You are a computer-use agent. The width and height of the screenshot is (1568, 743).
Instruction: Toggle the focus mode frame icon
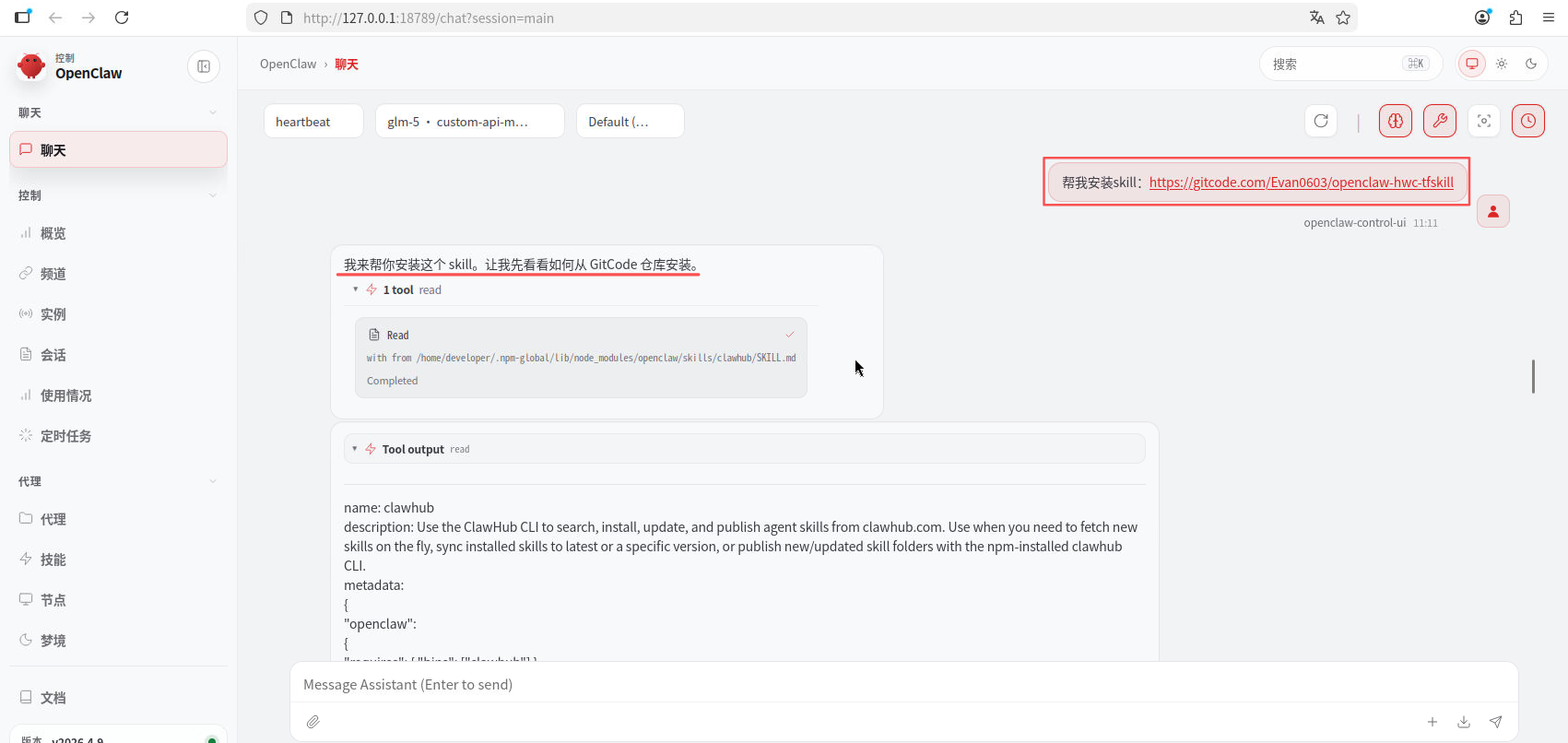click(x=1484, y=121)
